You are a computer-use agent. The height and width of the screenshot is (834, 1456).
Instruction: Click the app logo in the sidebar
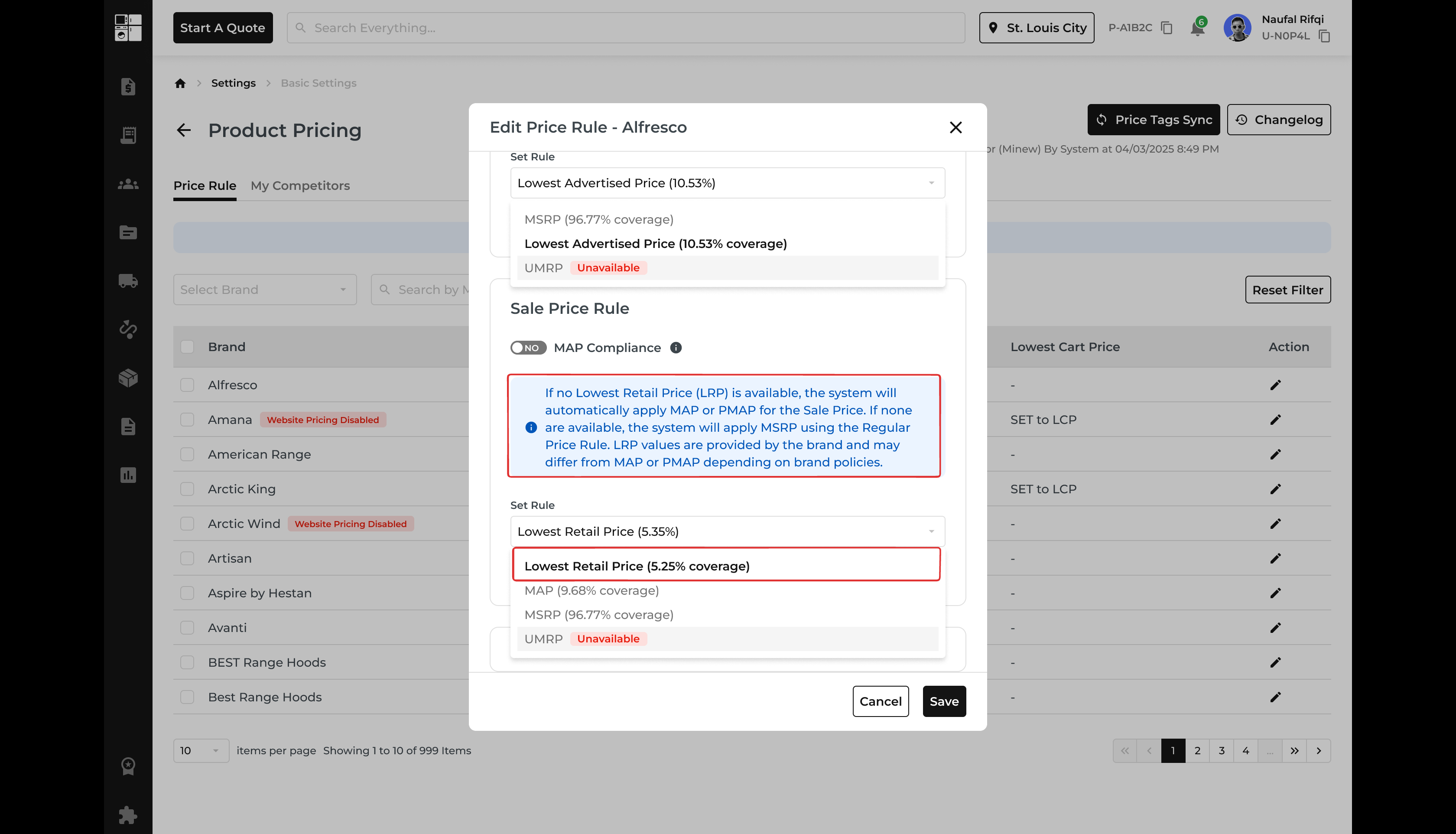128,27
